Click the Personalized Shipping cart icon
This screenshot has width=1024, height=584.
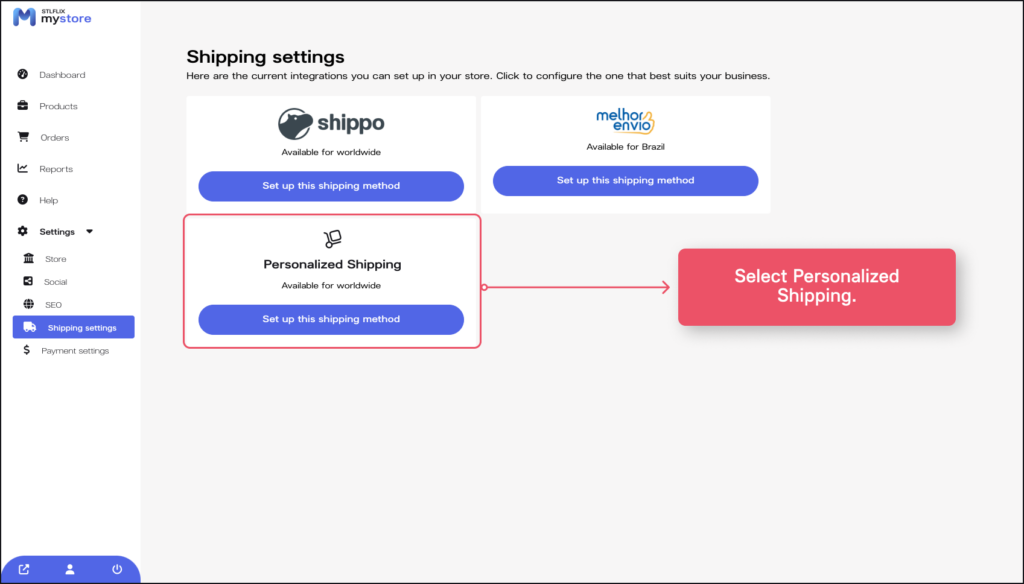332,238
